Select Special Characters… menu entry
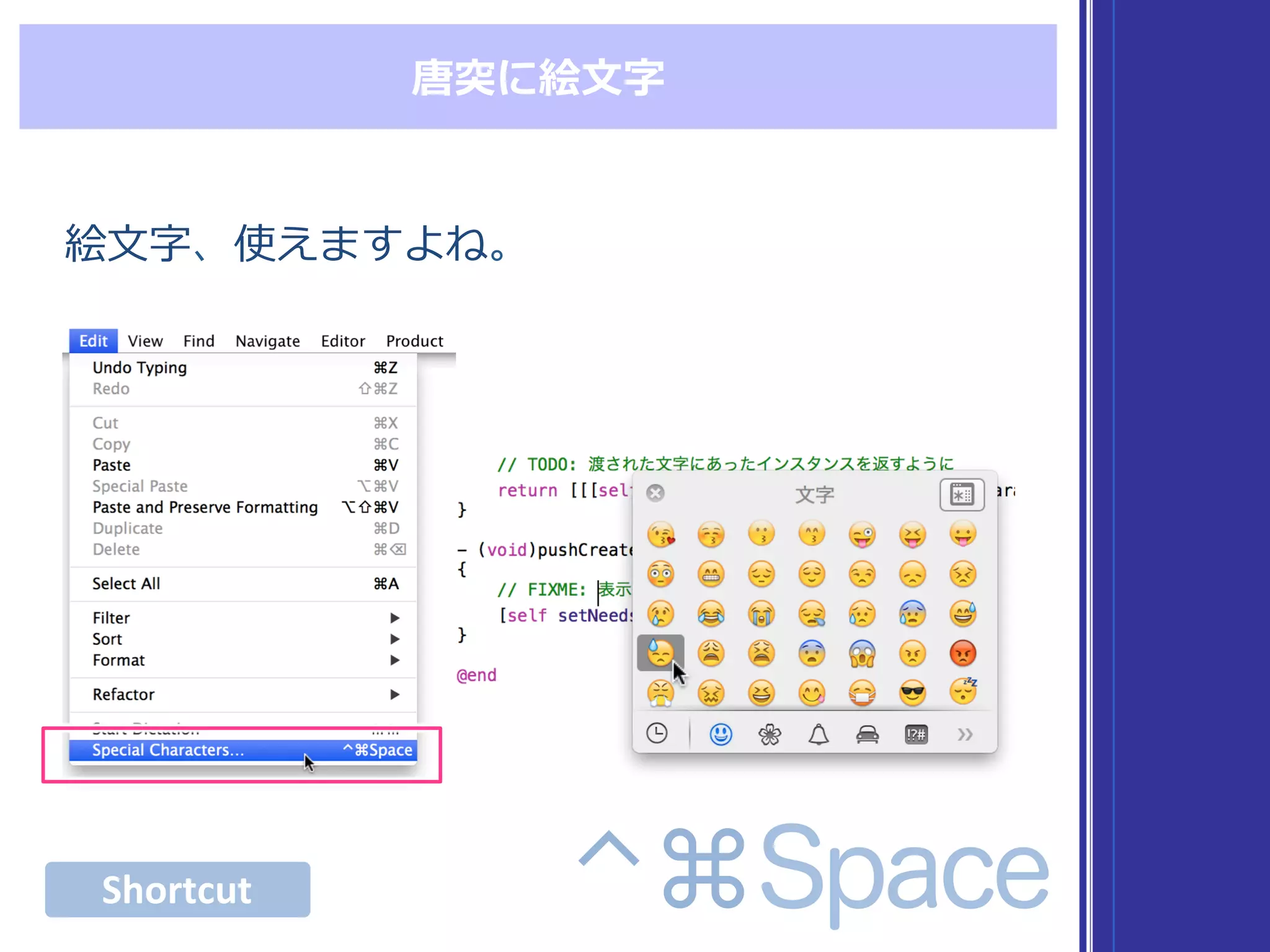The image size is (1270, 952). point(243,750)
